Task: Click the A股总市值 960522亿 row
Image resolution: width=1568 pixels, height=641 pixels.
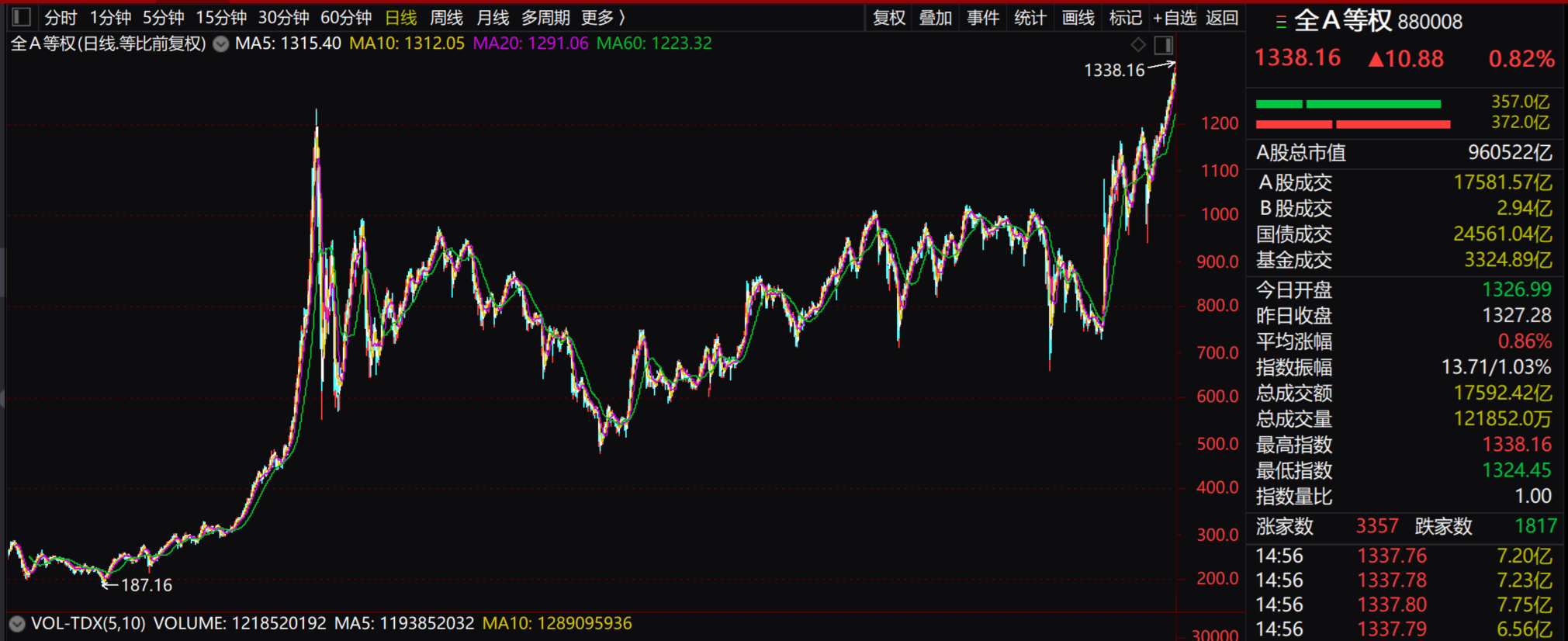Action: click(1404, 153)
